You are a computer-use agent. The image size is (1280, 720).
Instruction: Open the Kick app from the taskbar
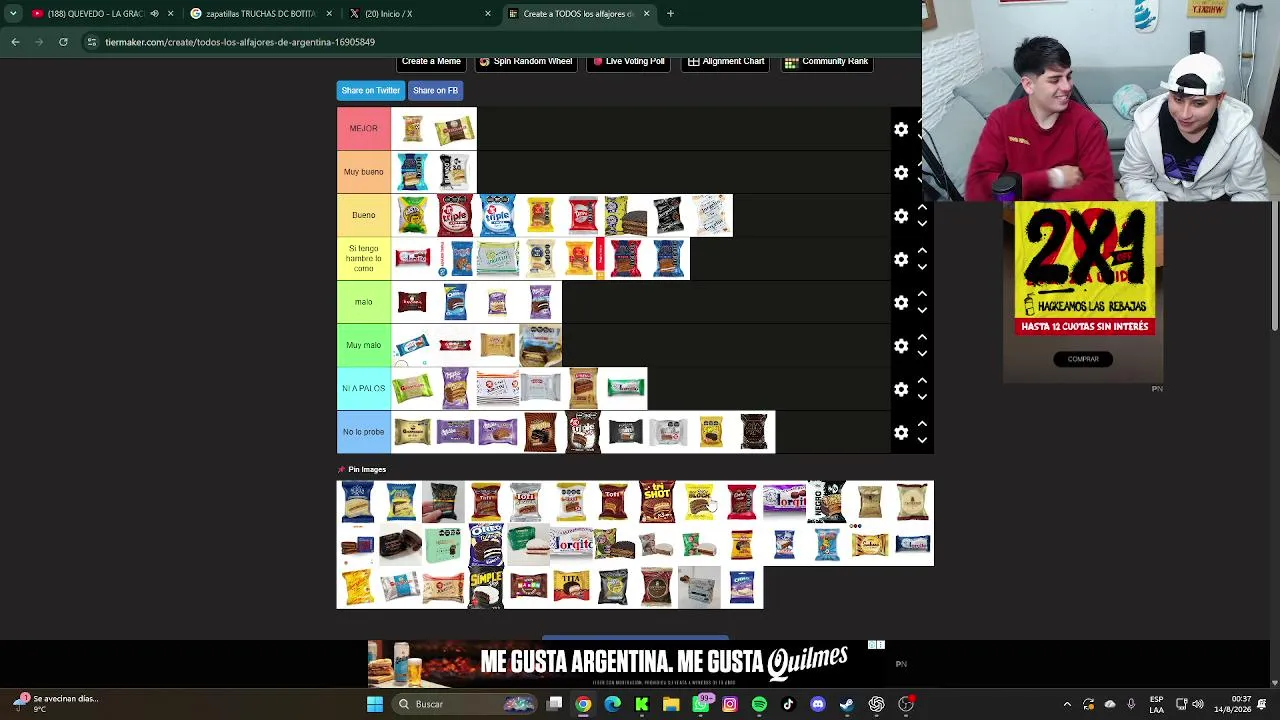(642, 704)
